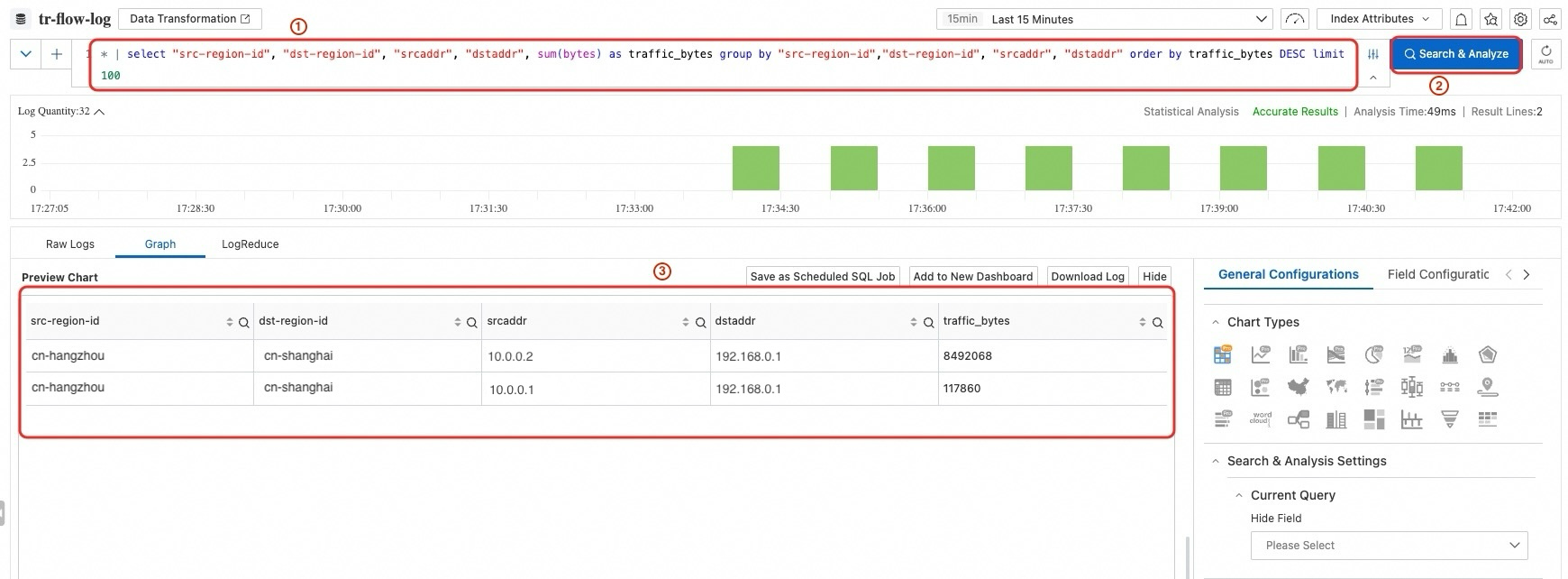The image size is (1568, 579).
Task: Collapse the Log Quantity histogram
Action: [99, 112]
